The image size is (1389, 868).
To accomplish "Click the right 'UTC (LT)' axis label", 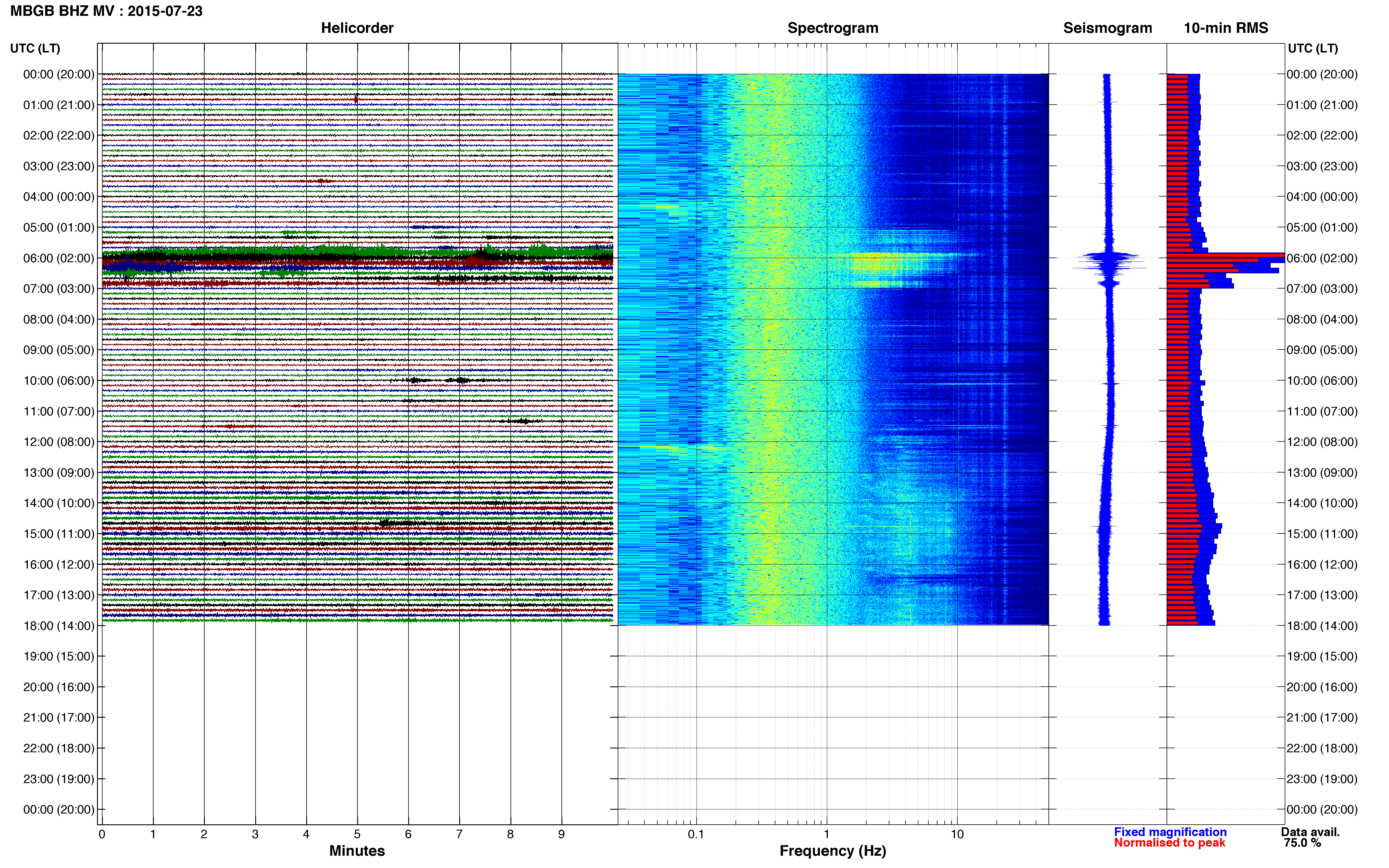I will pos(1313,48).
